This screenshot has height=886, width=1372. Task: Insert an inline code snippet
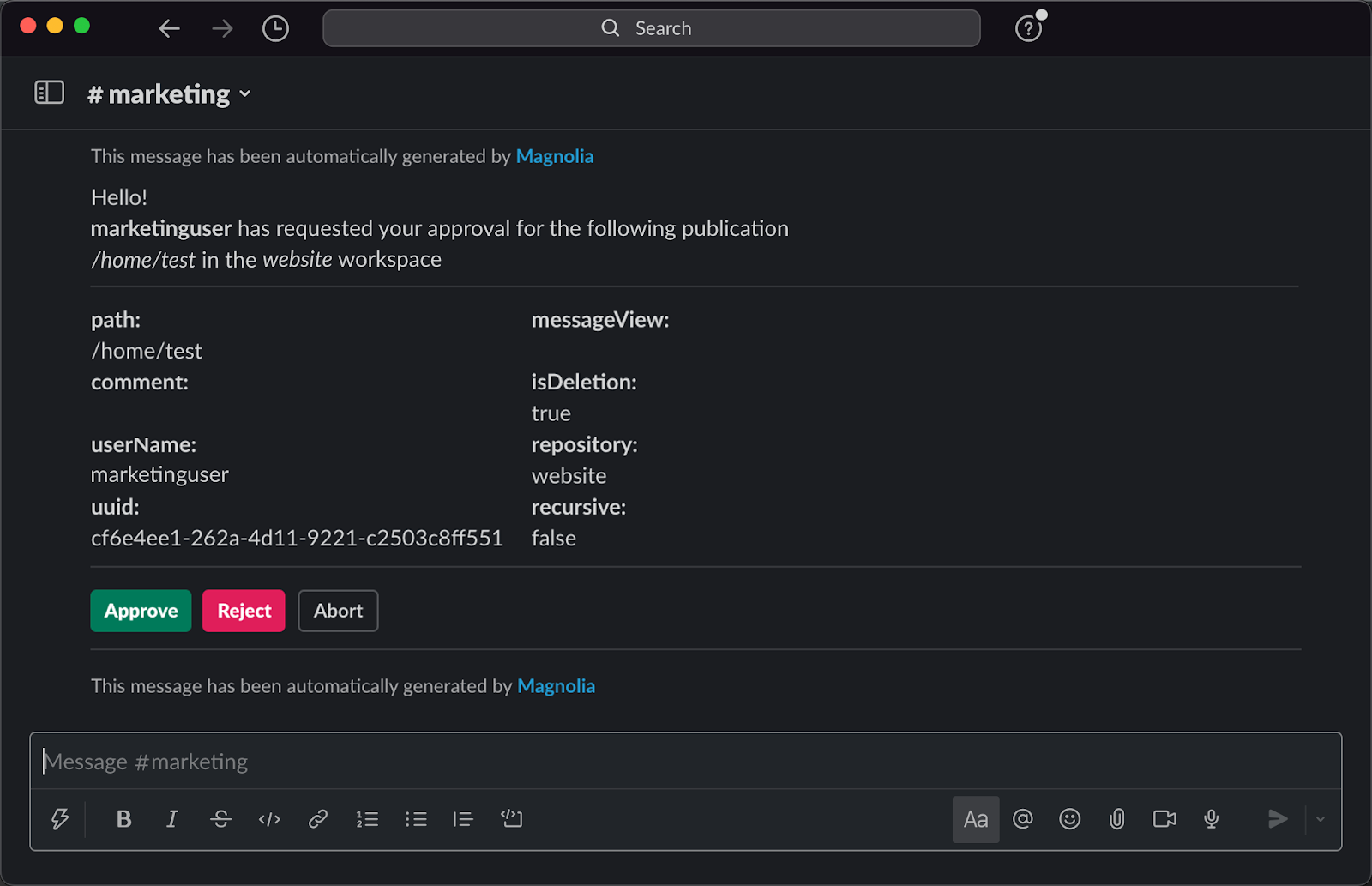(x=268, y=819)
